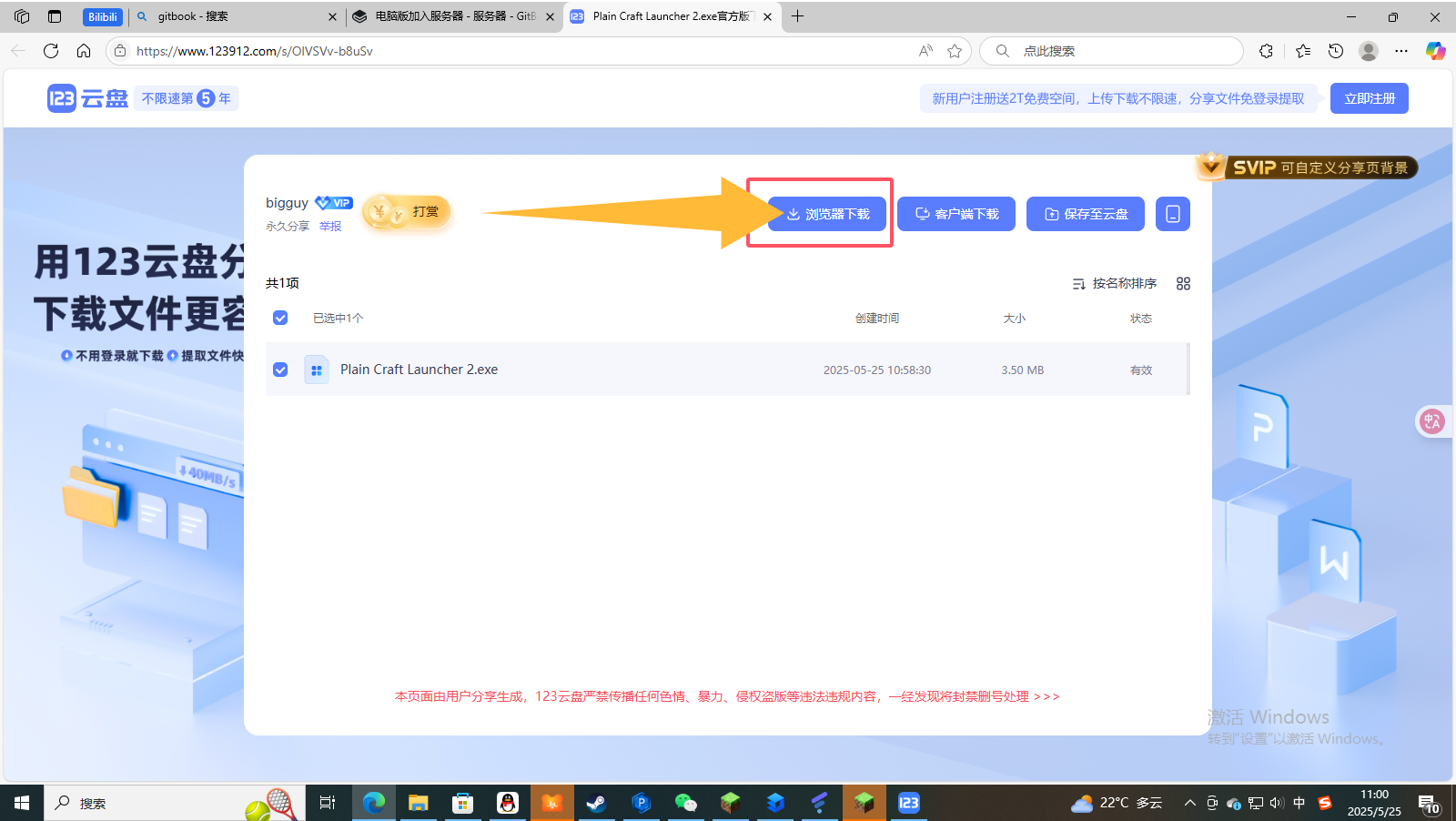
Task: Open the tab actions menu icon
Action: coord(55,16)
